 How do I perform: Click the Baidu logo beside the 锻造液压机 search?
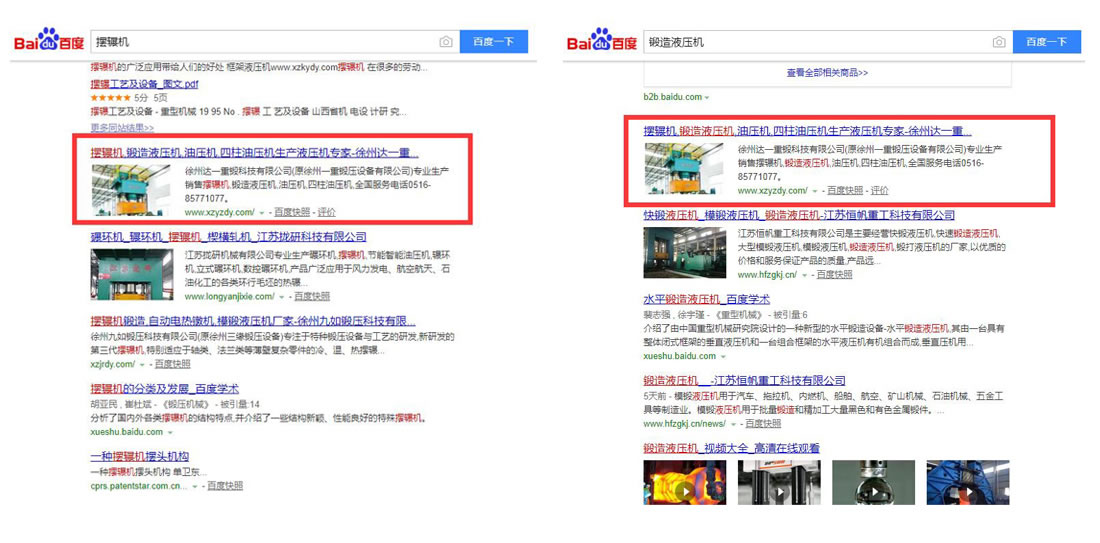(601, 42)
